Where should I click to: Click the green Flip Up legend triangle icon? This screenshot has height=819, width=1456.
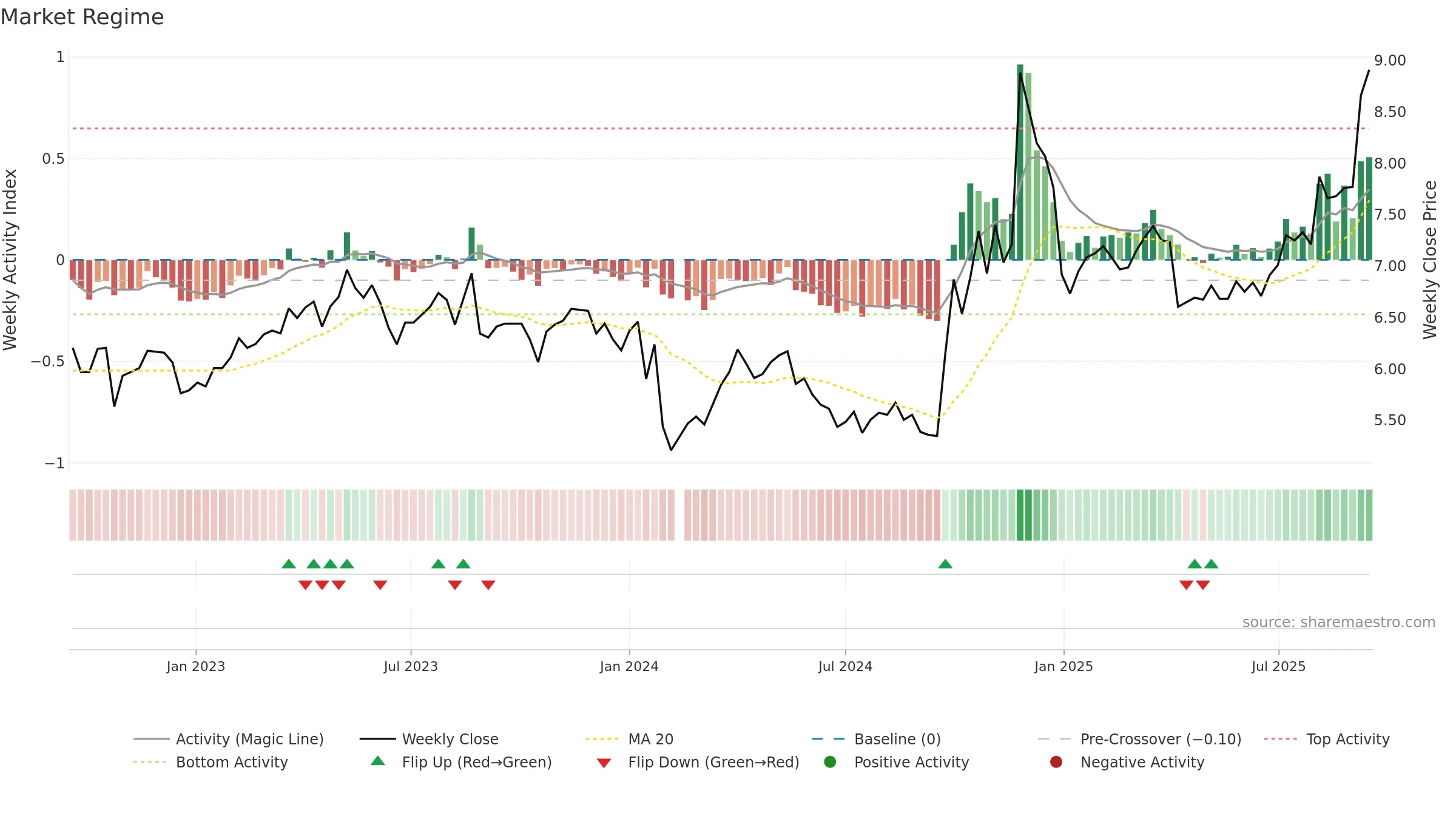coord(378,761)
